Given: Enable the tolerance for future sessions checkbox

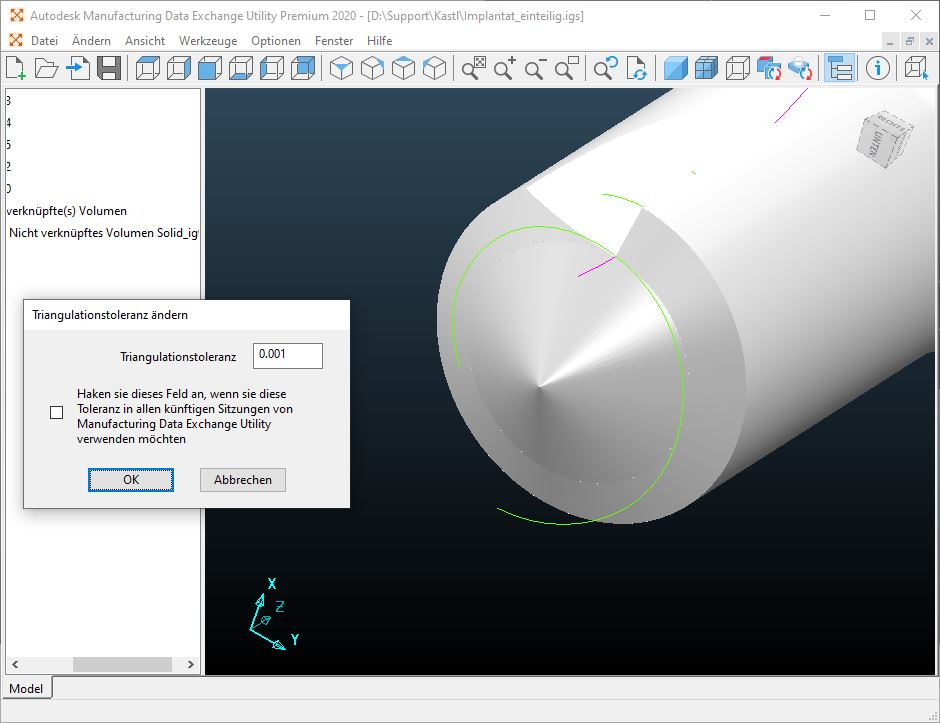Looking at the screenshot, I should click(57, 412).
